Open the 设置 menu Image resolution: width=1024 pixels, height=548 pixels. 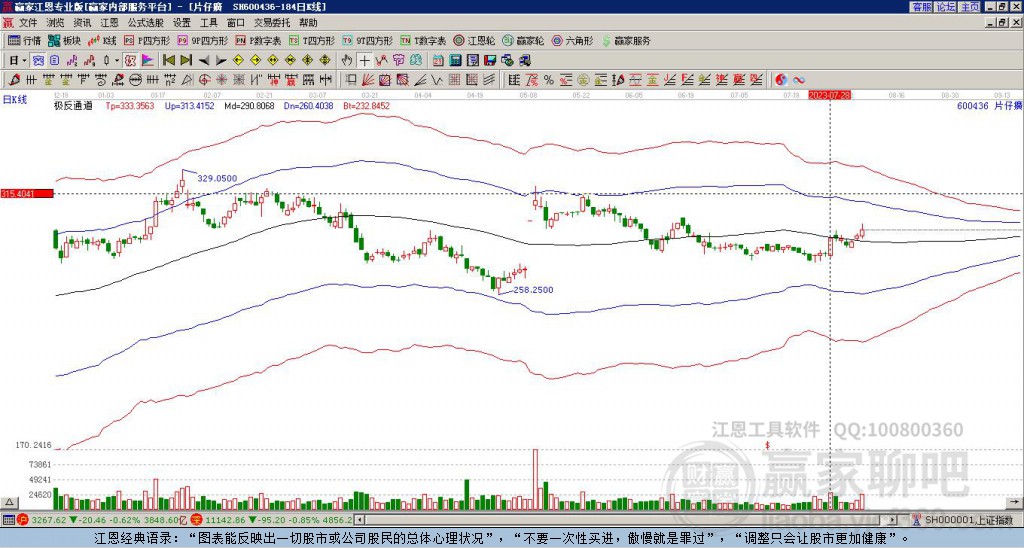click(182, 23)
